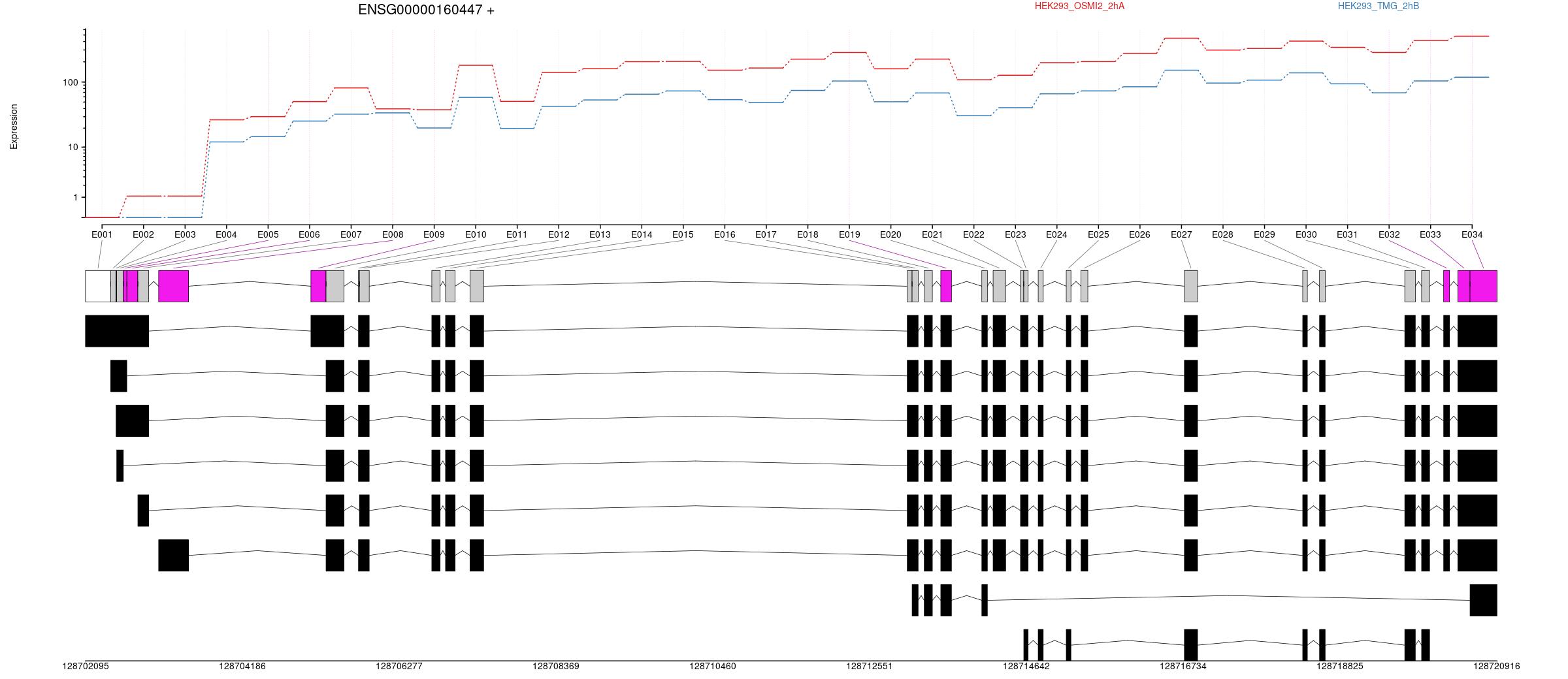Select exon bin label E013
1568x679 pixels.
[600, 234]
